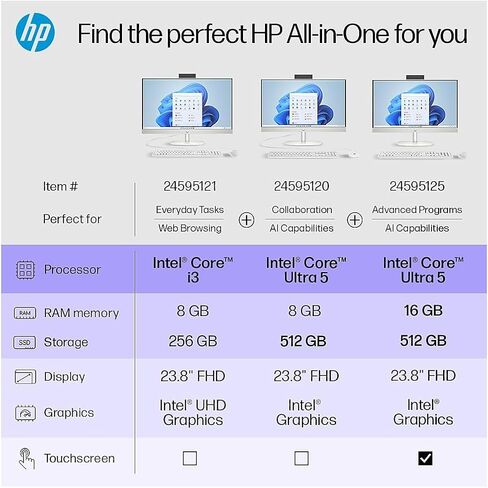Image resolution: width=488 pixels, height=488 pixels.
Task: Select the 16 GB model computer image
Action: 417,117
